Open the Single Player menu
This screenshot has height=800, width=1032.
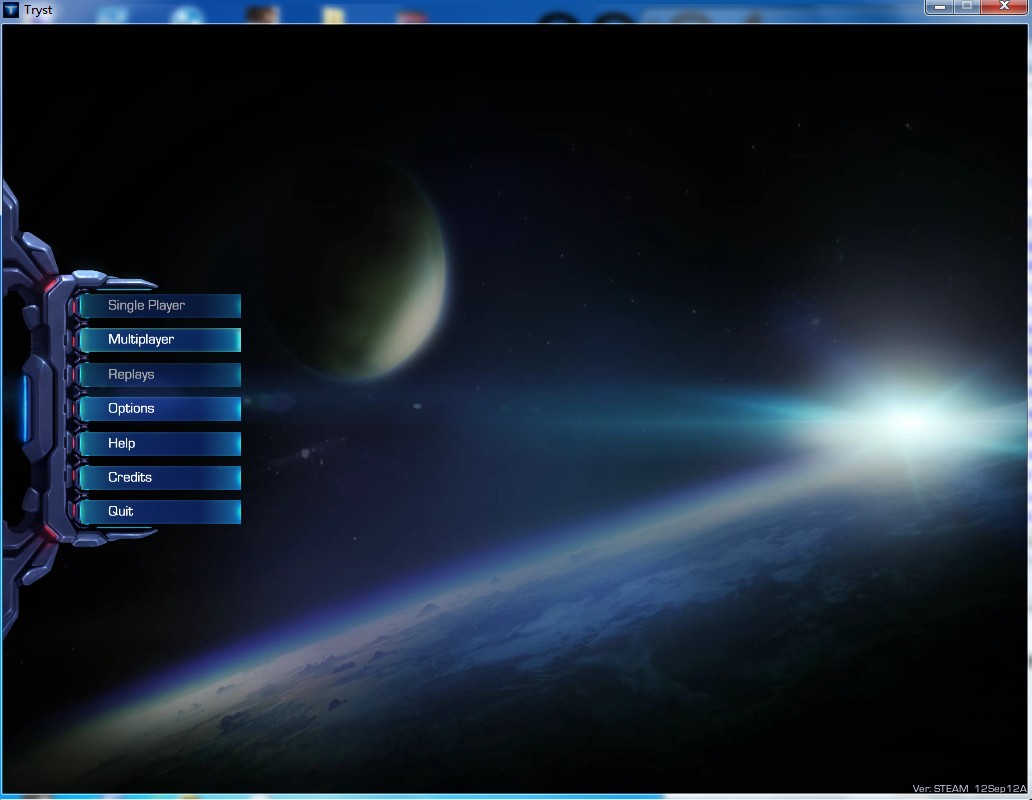pos(160,306)
